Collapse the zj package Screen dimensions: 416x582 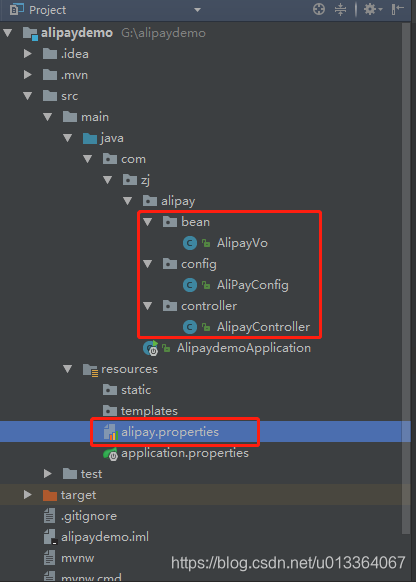pyautogui.click(x=108, y=180)
